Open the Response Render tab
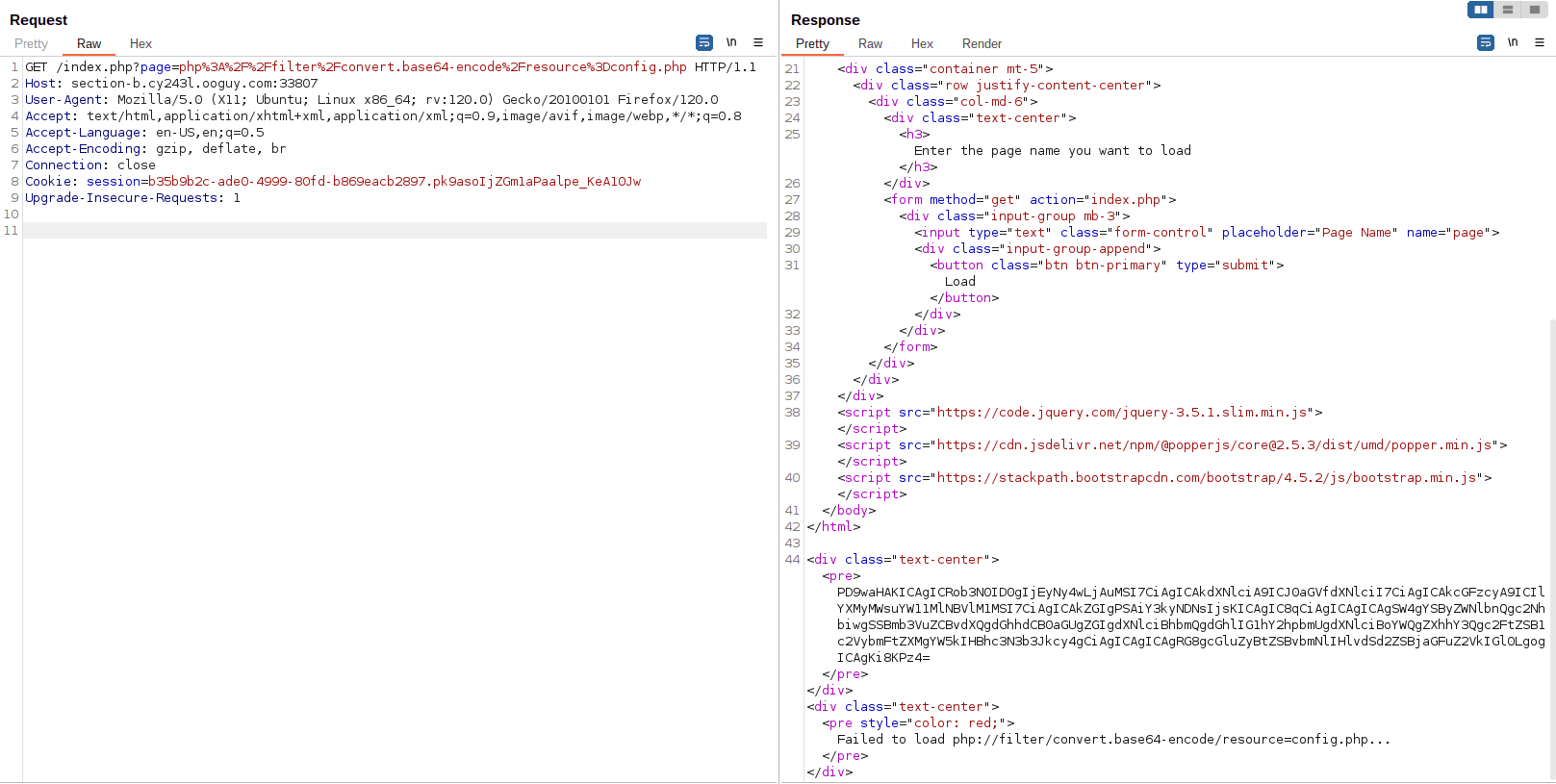 click(982, 44)
